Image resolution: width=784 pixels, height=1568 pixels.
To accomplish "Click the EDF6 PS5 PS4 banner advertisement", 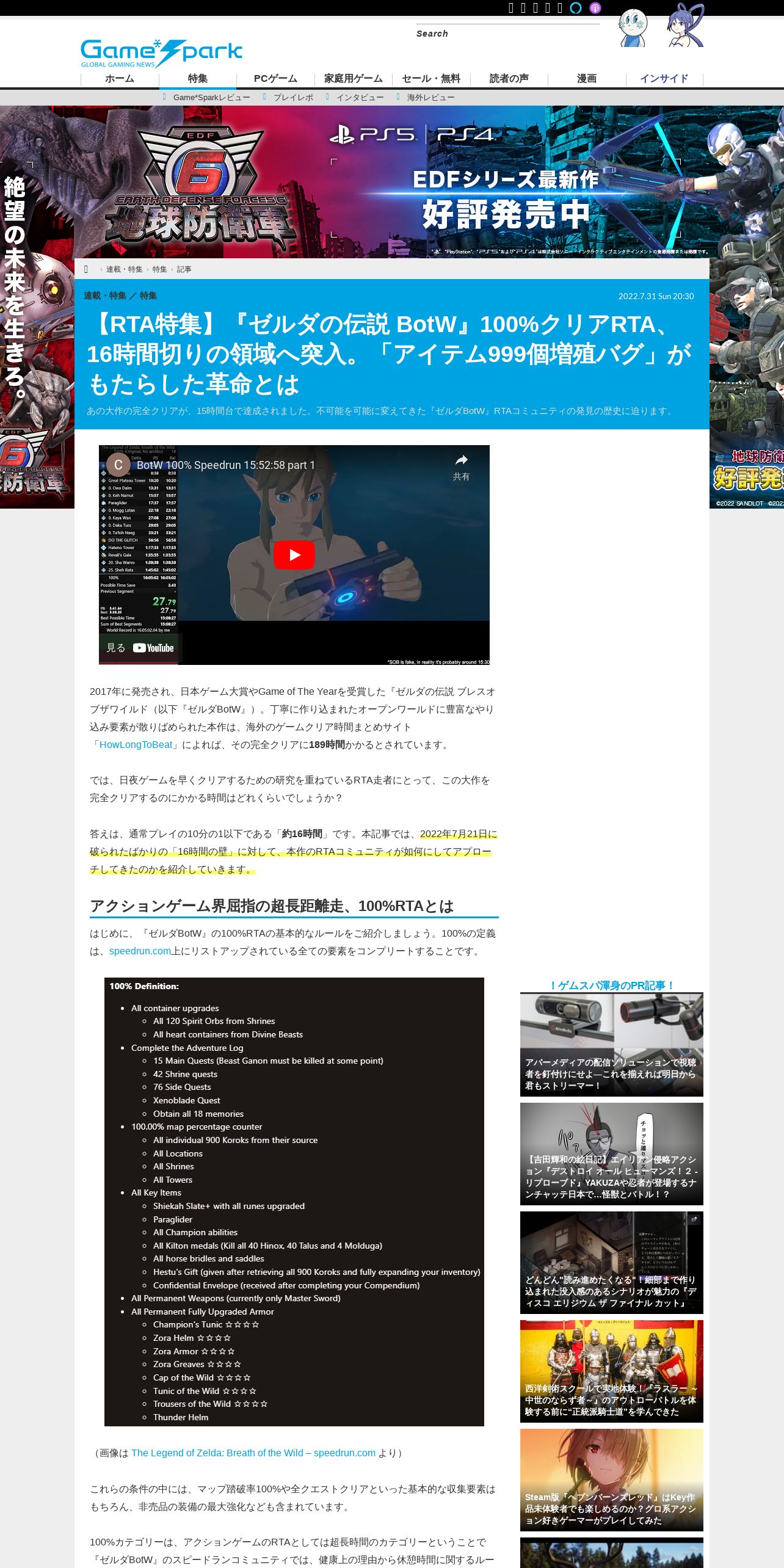I will pyautogui.click(x=392, y=182).
